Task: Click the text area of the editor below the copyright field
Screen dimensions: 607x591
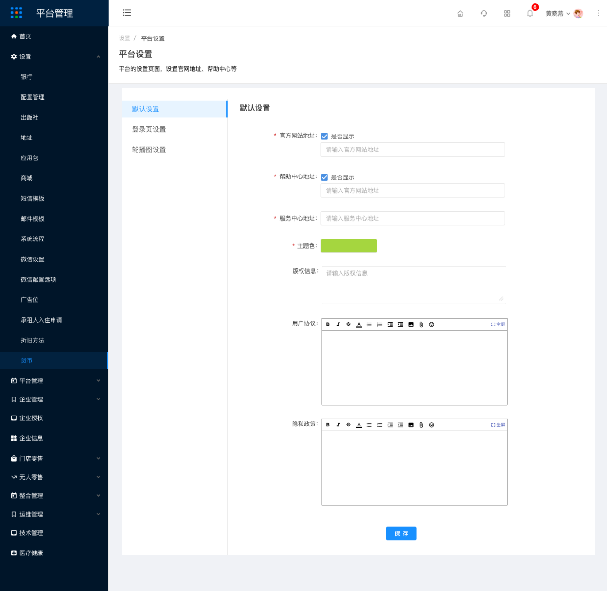Action: (414, 368)
